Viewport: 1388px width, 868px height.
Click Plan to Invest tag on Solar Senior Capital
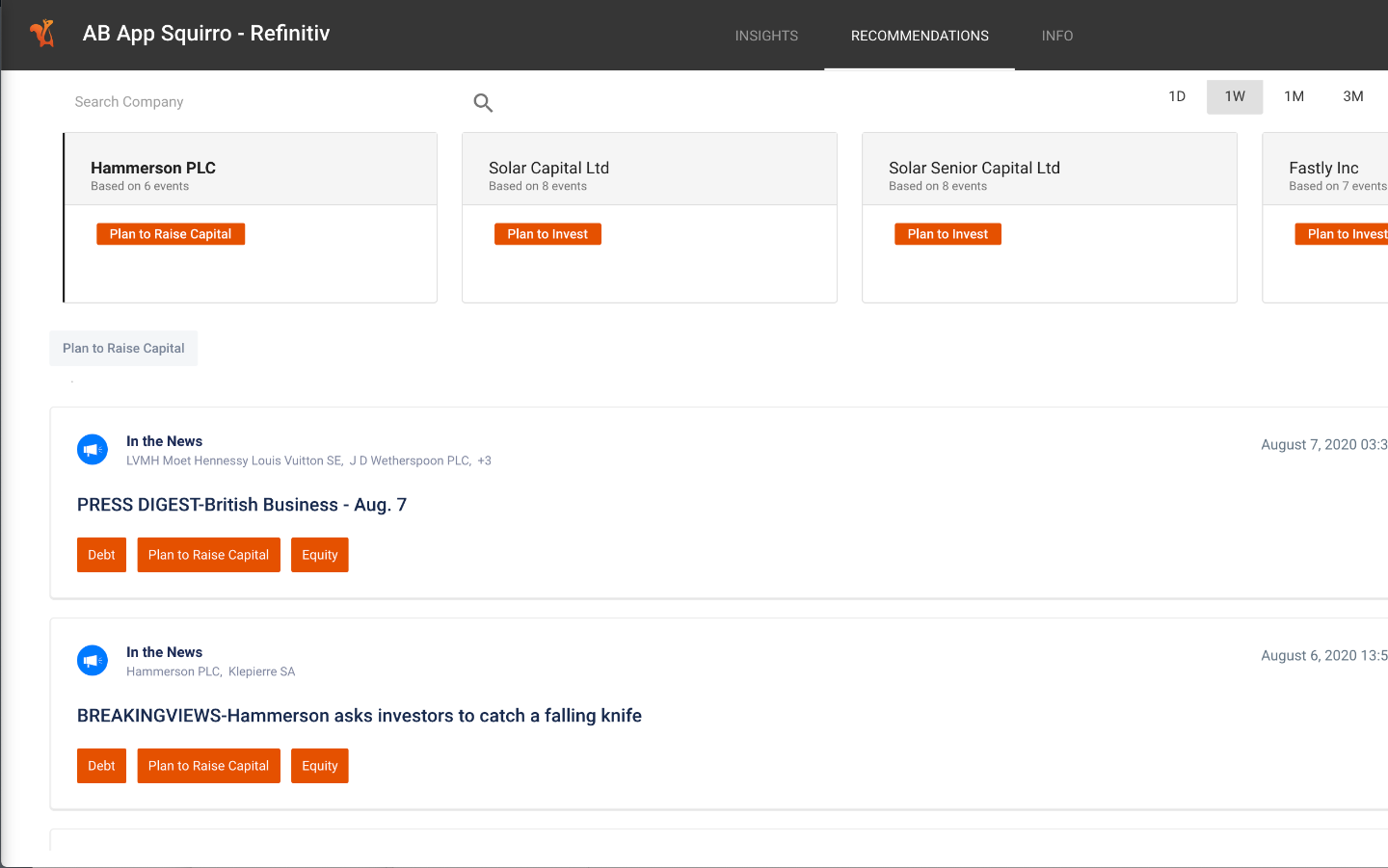click(x=948, y=234)
